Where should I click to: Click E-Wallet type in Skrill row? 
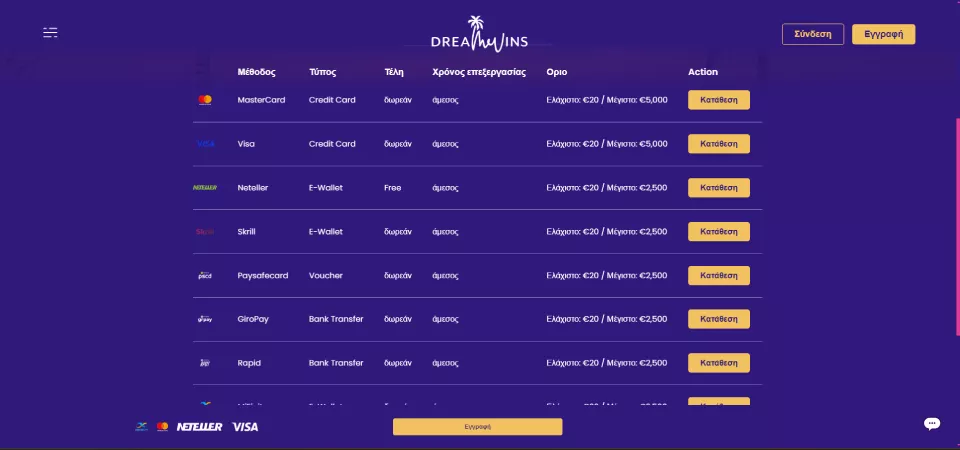pyautogui.click(x=326, y=231)
